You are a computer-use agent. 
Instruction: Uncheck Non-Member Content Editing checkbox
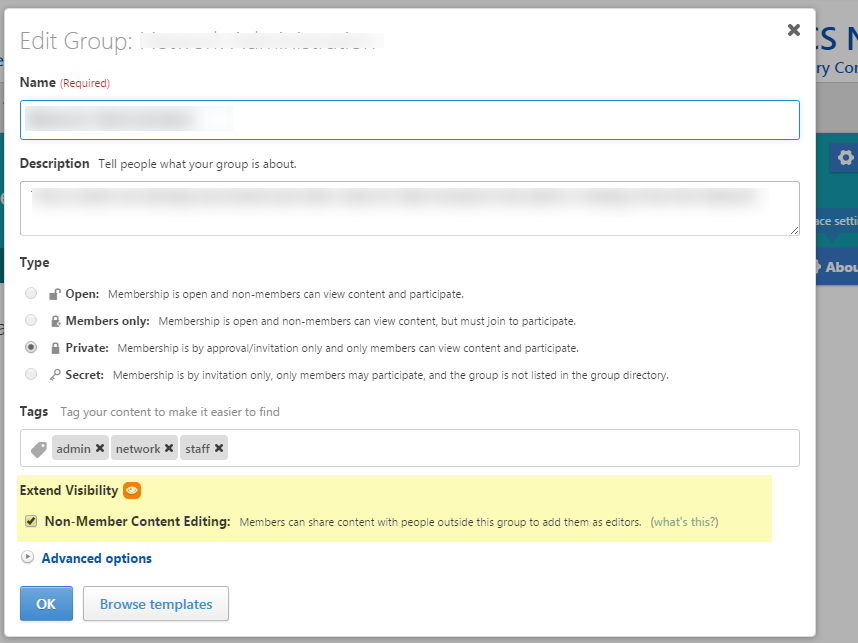31,521
